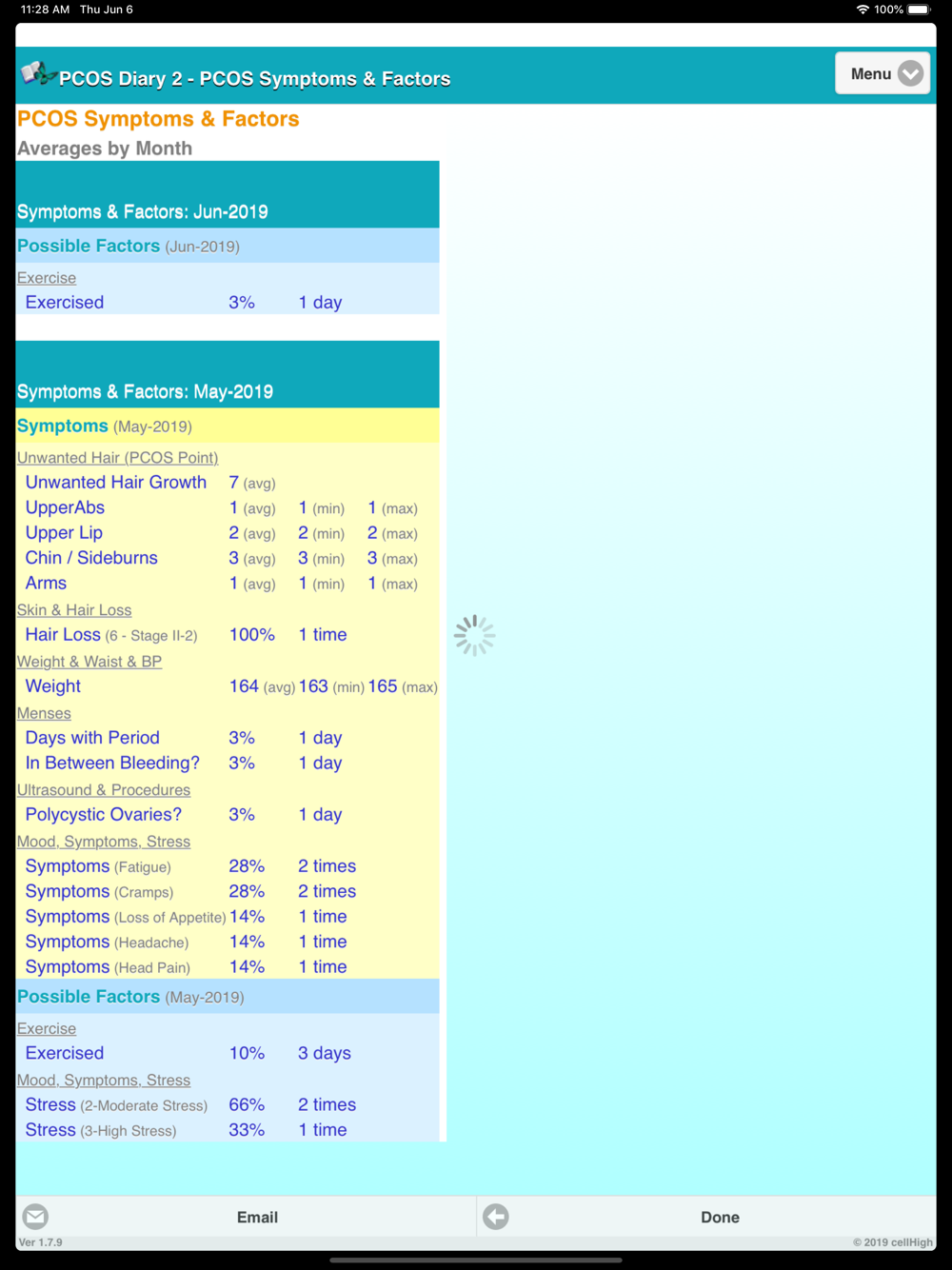This screenshot has height=1270, width=952.
Task: Open Mood, Symptoms, Stress link under Symptoms
Action: pos(104,842)
